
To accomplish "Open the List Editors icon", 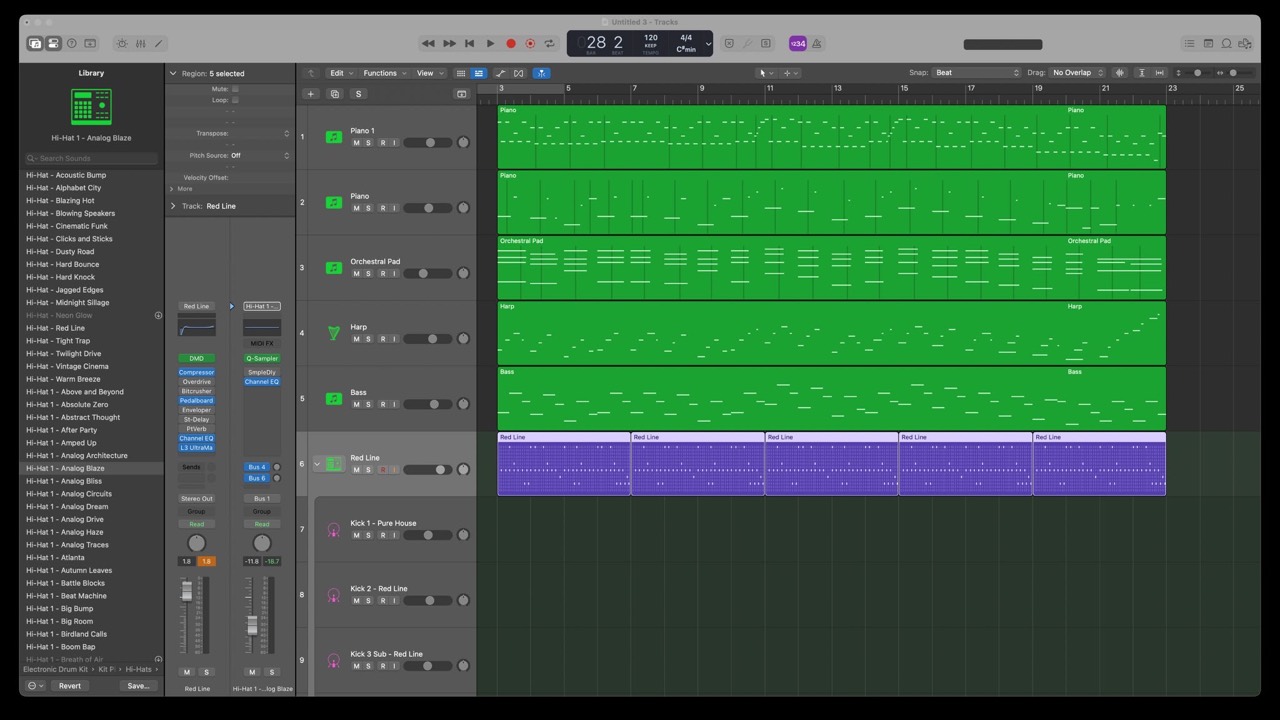I will 1189,44.
